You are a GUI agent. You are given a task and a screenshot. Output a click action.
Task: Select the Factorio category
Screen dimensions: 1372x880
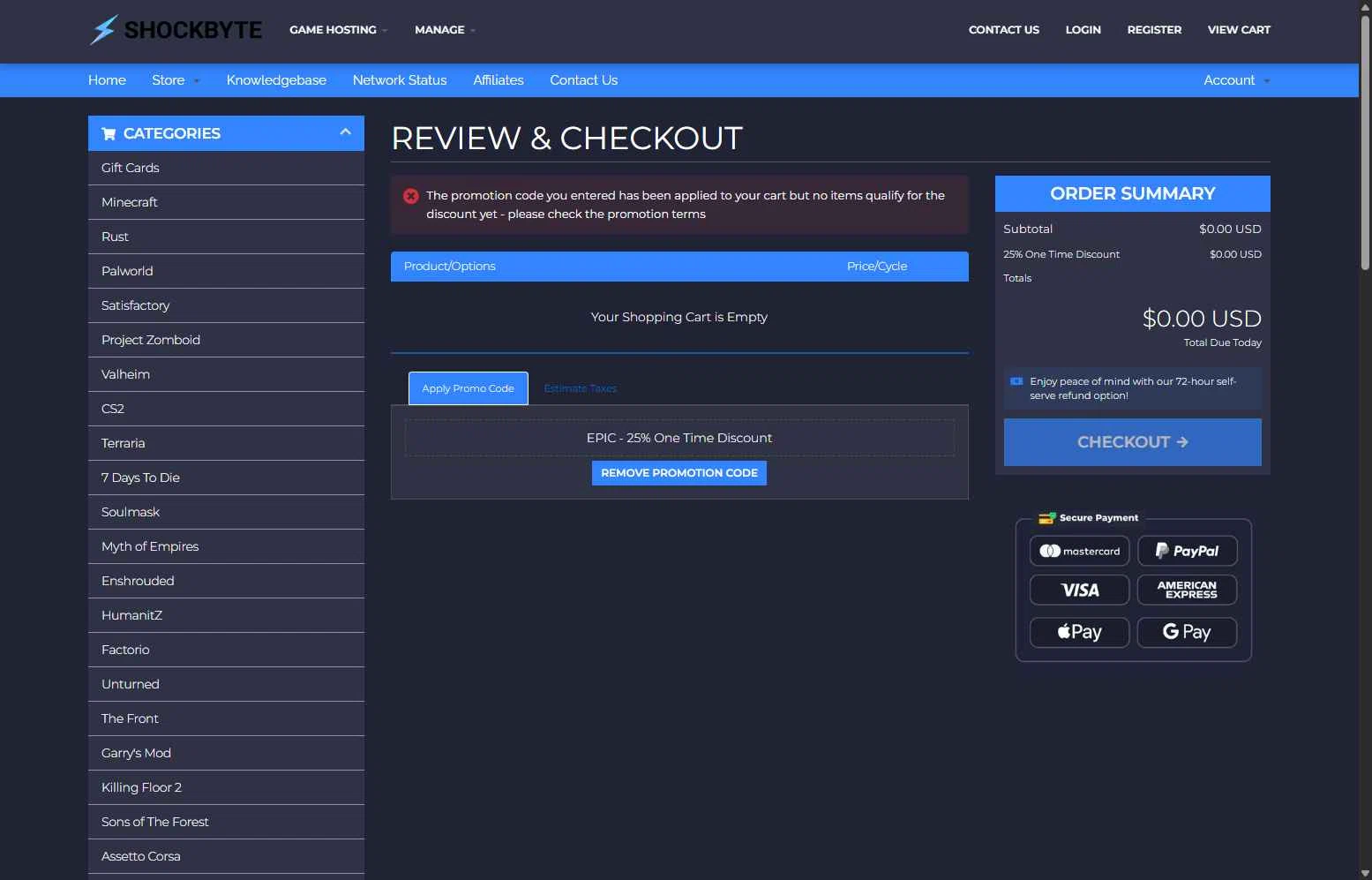[x=226, y=650]
